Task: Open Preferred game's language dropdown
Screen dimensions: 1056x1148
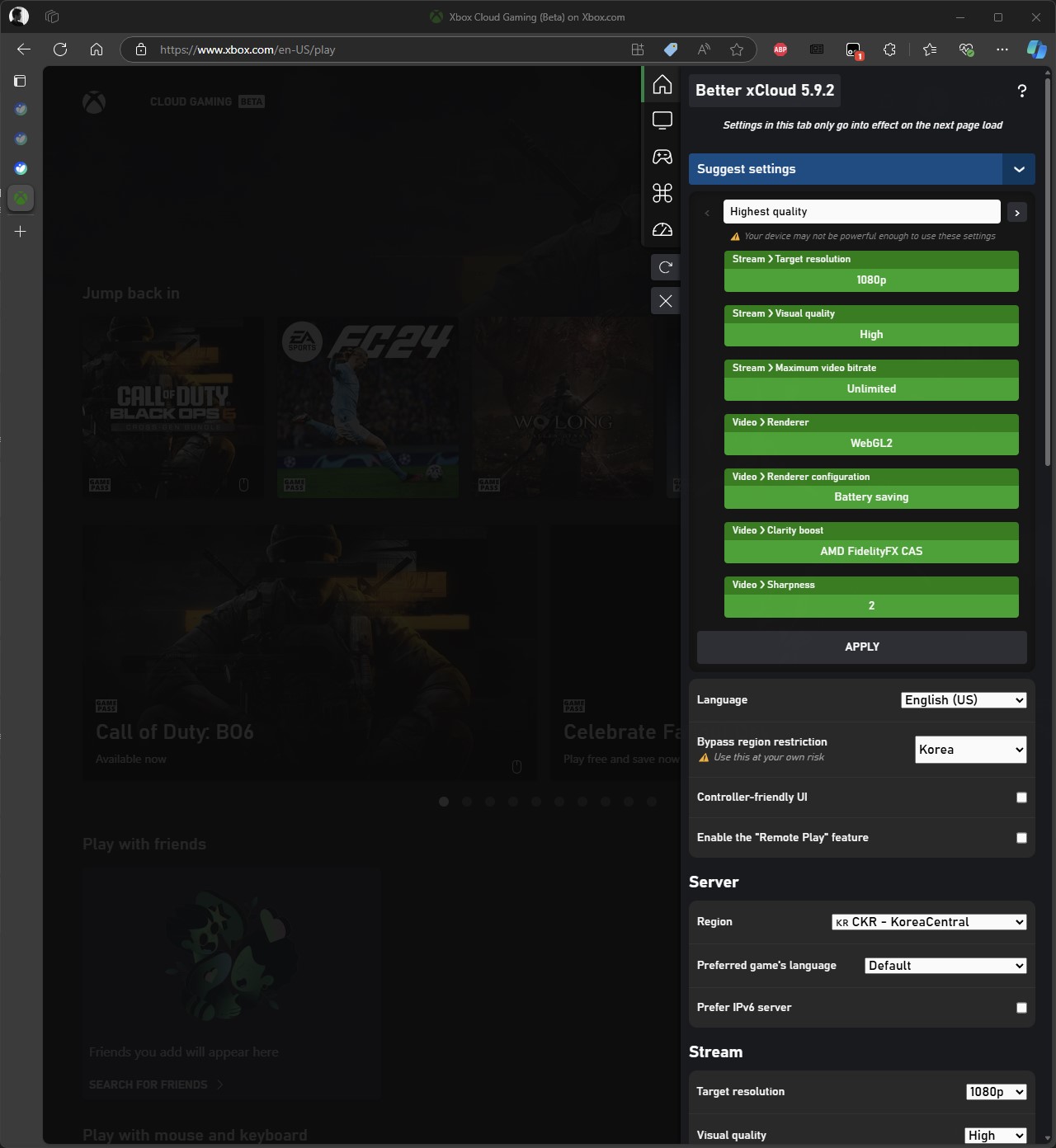Action: pyautogui.click(x=945, y=966)
